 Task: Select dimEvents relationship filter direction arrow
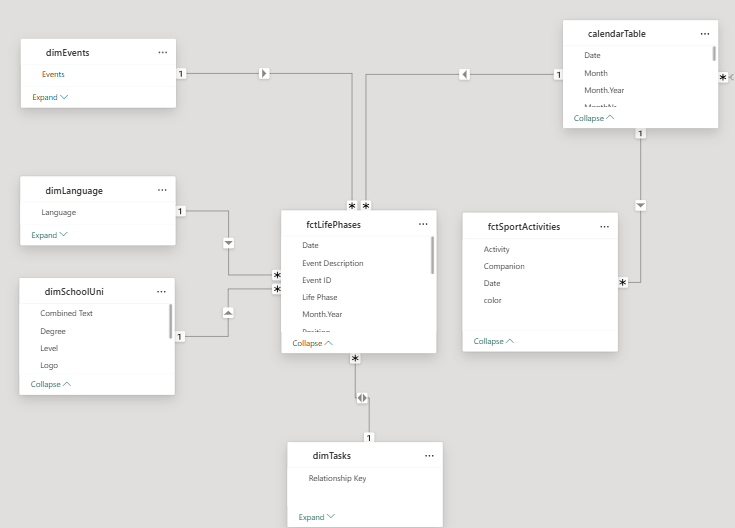[x=264, y=73]
